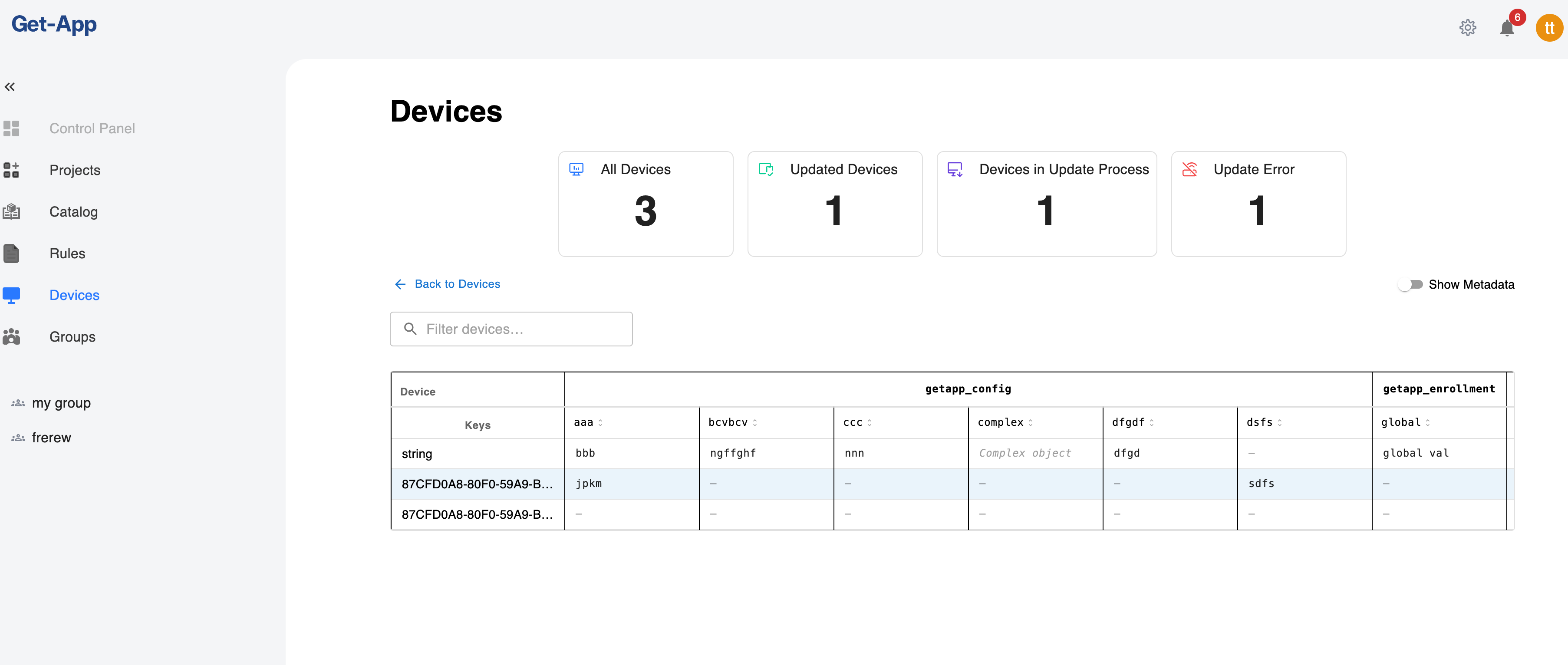Viewport: 1568px width, 665px height.
Task: Open the Groups section
Action: click(72, 336)
